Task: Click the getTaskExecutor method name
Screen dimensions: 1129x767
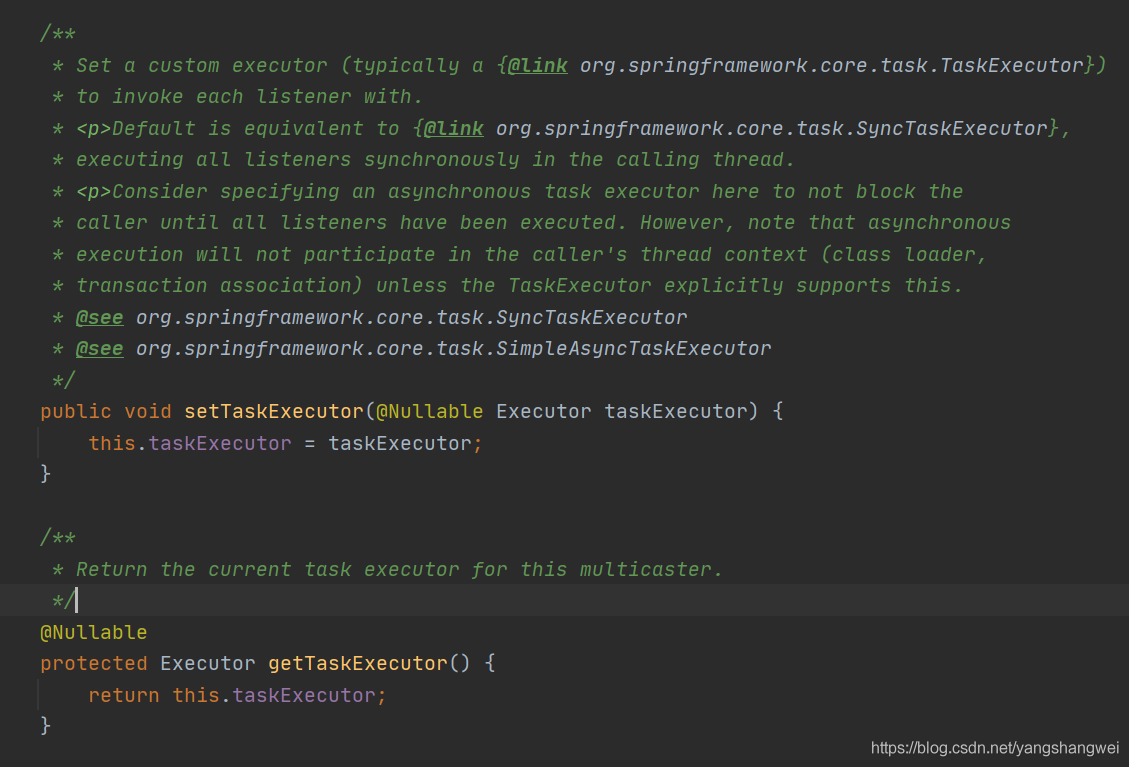Action: [x=358, y=664]
